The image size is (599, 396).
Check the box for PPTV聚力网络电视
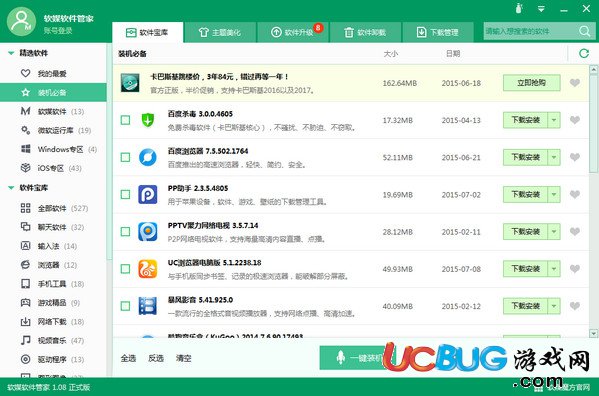125,231
